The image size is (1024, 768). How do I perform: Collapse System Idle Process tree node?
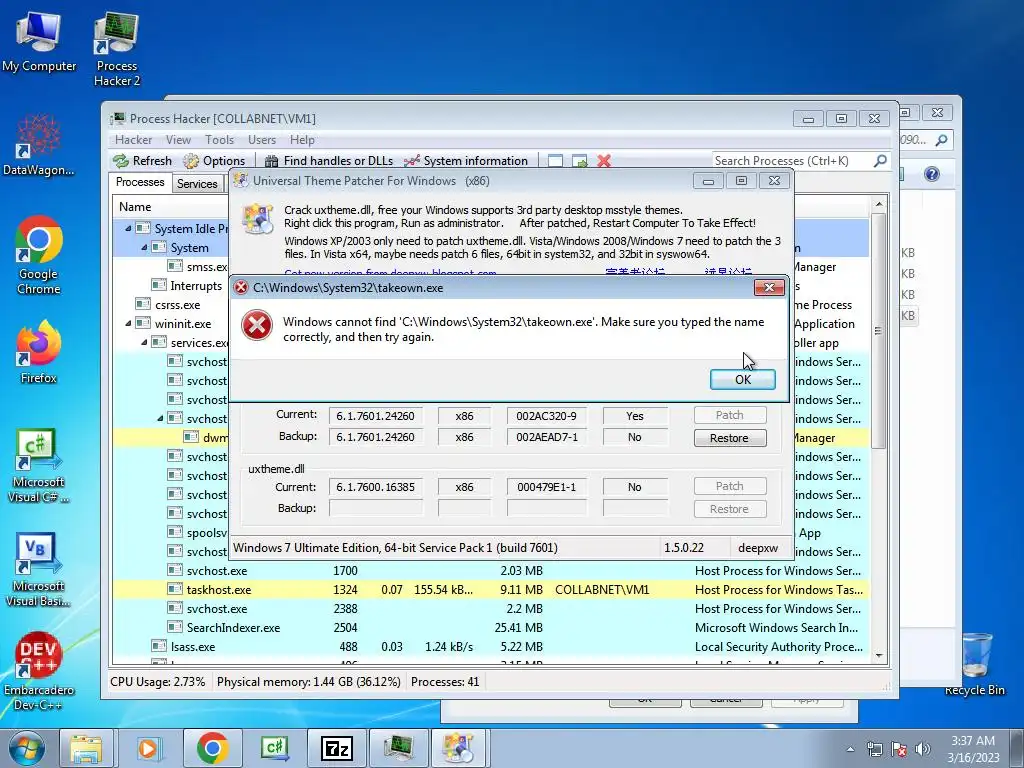click(x=128, y=229)
